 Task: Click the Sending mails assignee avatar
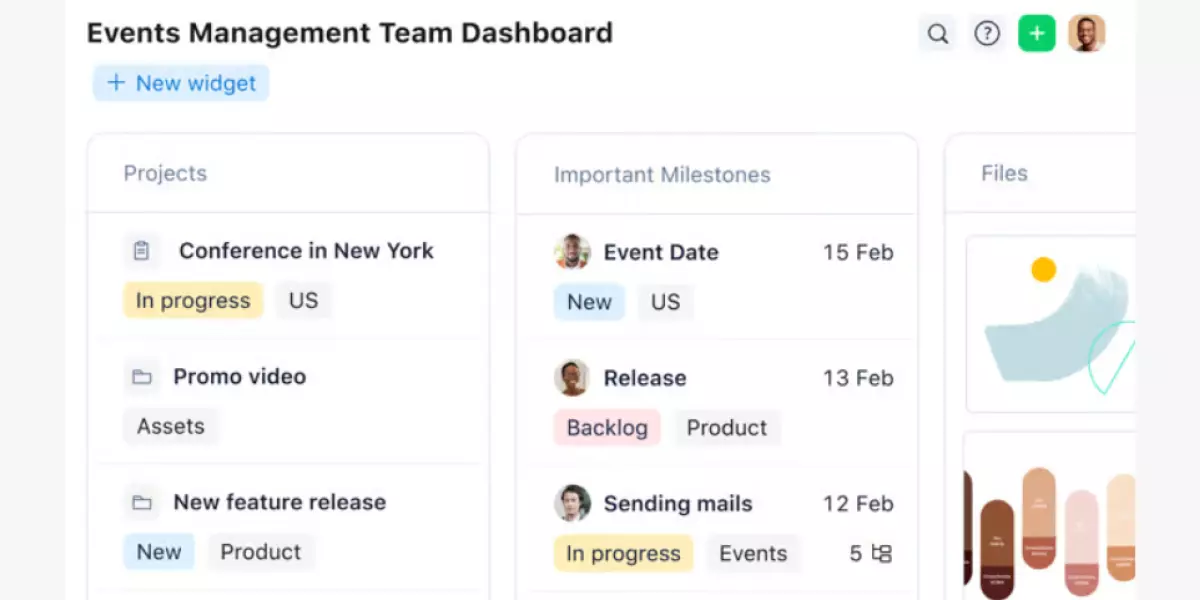point(572,503)
